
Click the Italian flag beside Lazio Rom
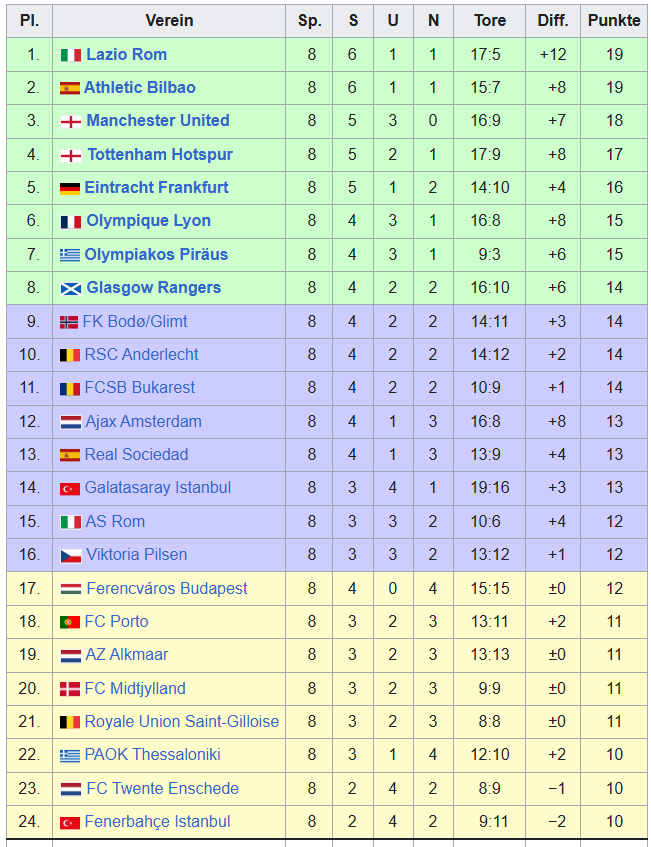point(70,55)
